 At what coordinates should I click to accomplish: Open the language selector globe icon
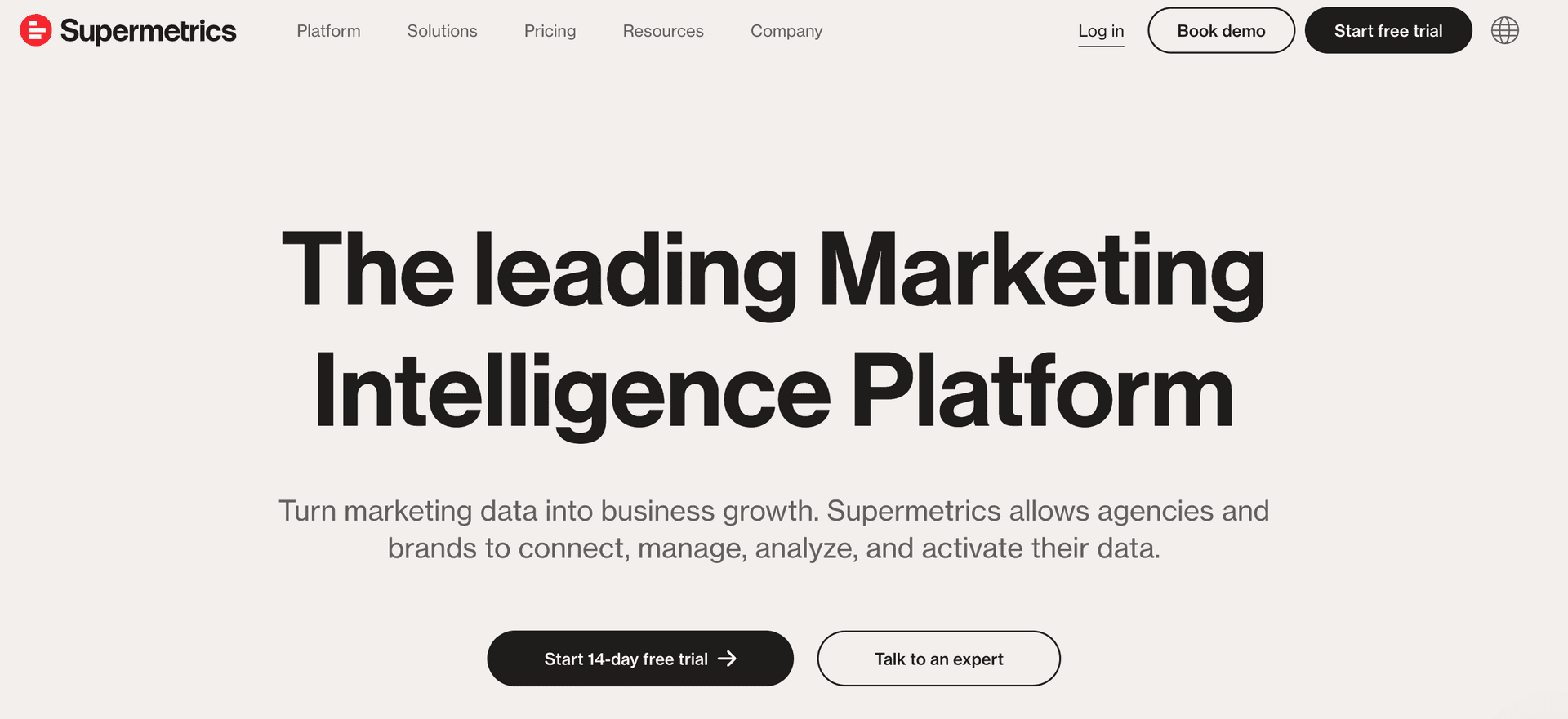coord(1504,31)
